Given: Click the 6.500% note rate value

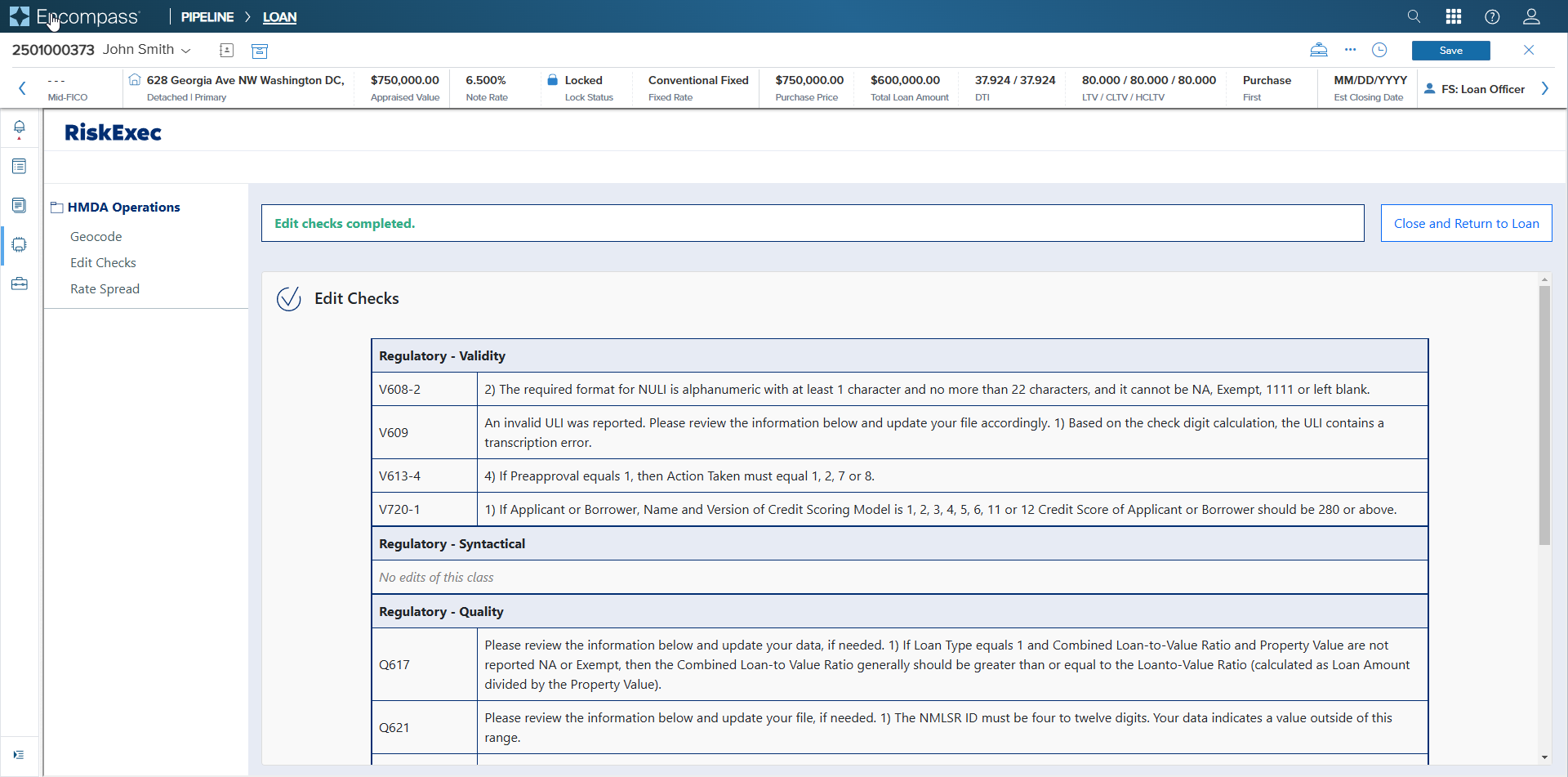Looking at the screenshot, I should (x=486, y=80).
